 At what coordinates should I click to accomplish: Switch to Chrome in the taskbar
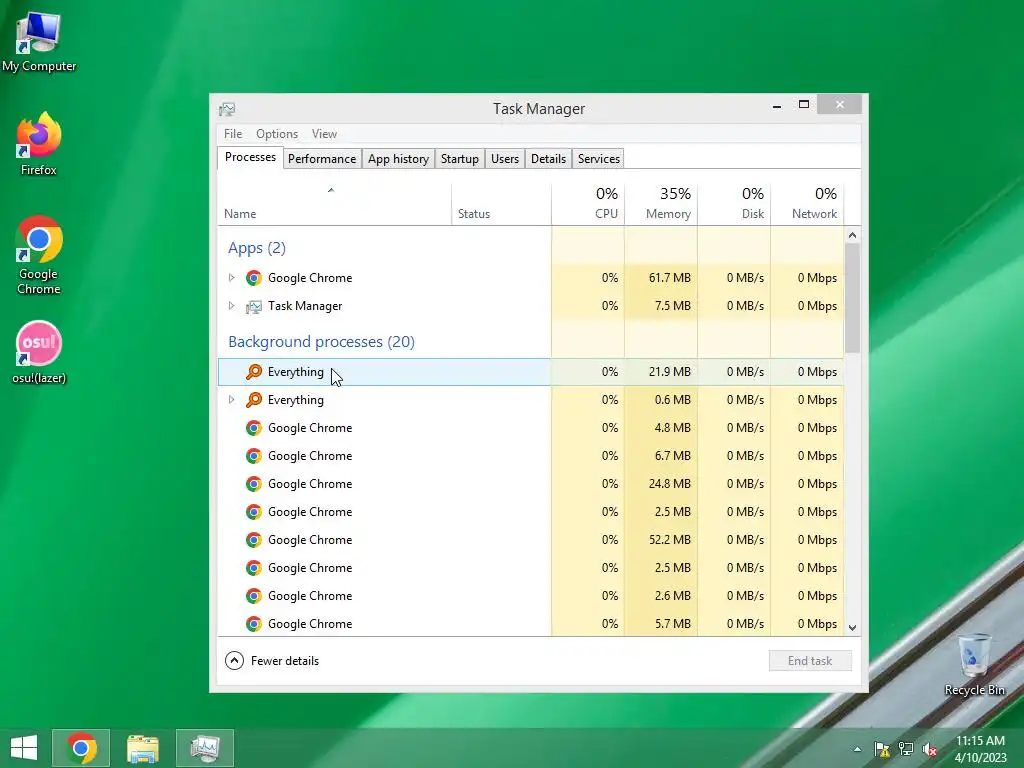tap(81, 748)
